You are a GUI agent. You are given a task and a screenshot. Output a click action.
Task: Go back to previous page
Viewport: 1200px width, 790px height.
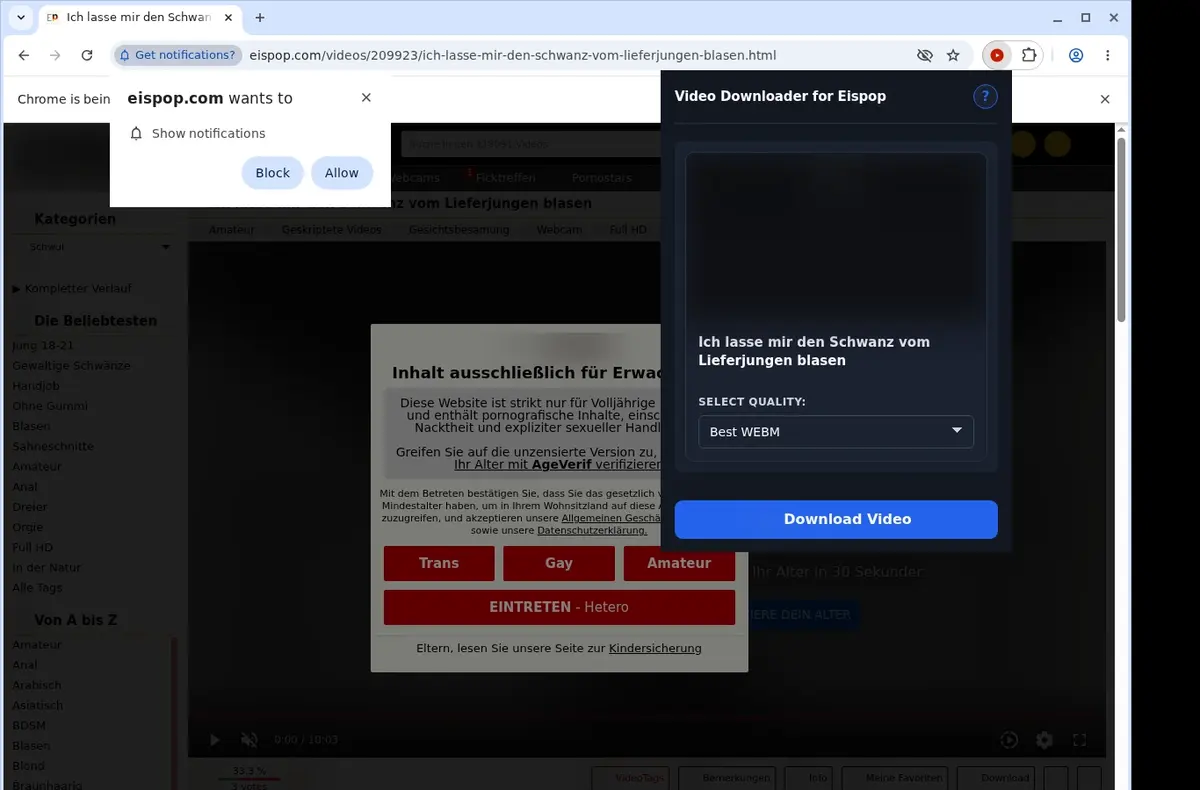(x=24, y=56)
